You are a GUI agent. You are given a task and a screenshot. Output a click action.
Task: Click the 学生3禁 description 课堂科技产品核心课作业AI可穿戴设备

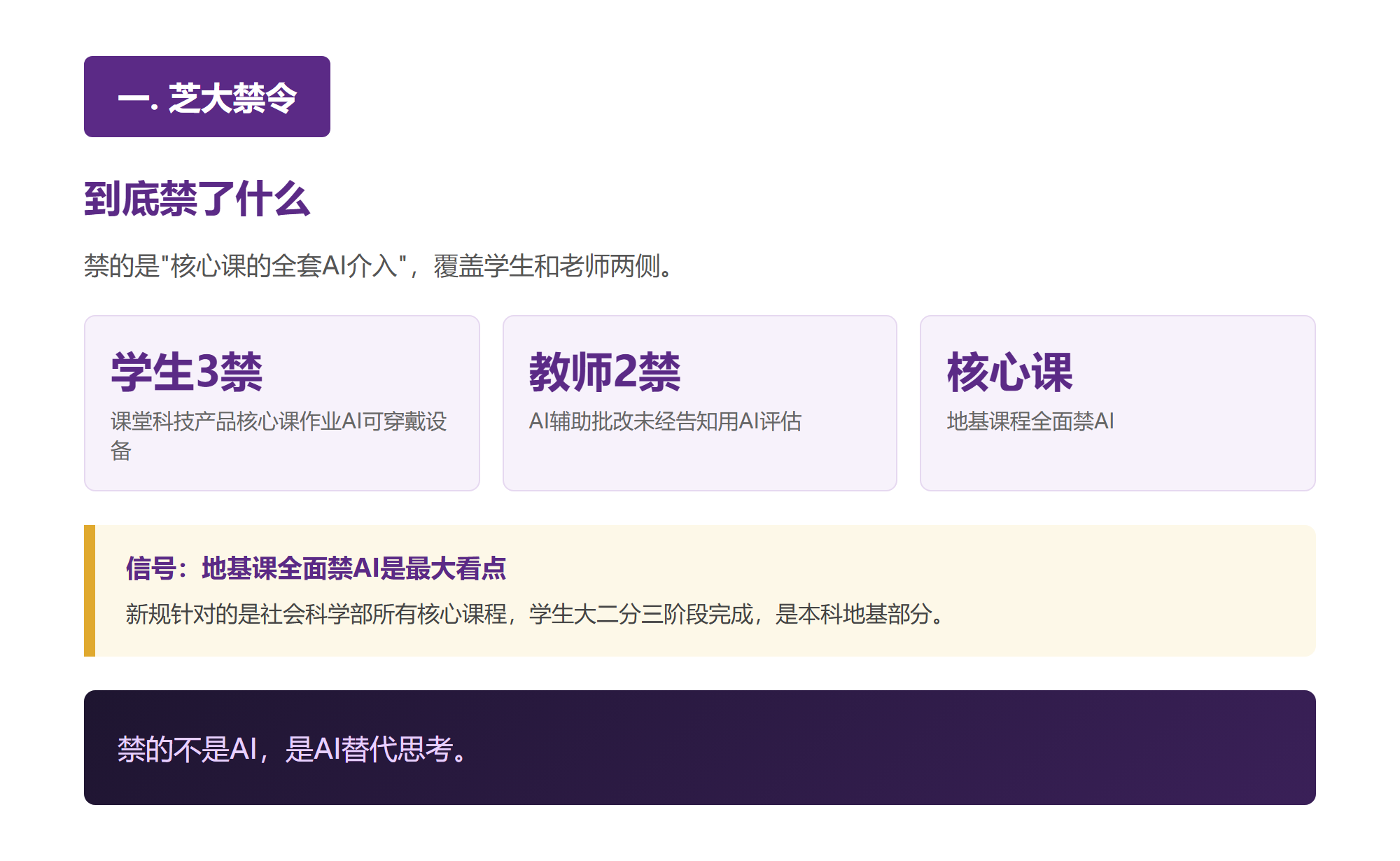[x=279, y=435]
